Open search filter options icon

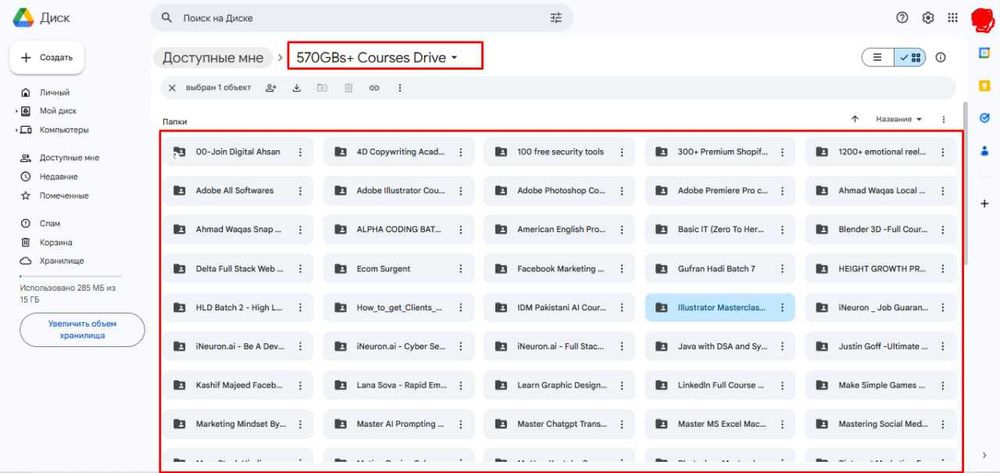pos(556,18)
